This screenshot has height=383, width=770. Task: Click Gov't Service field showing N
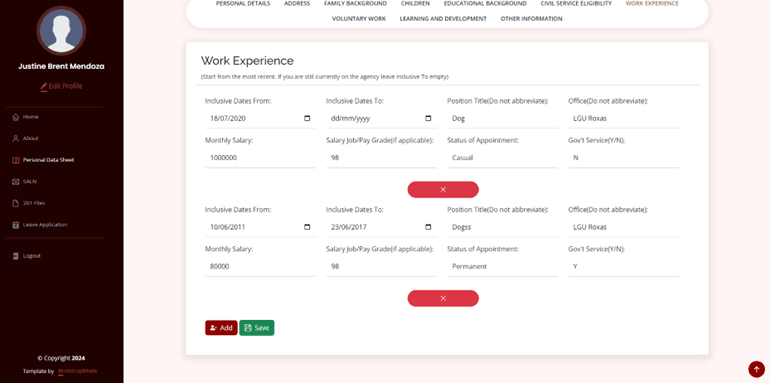point(624,158)
